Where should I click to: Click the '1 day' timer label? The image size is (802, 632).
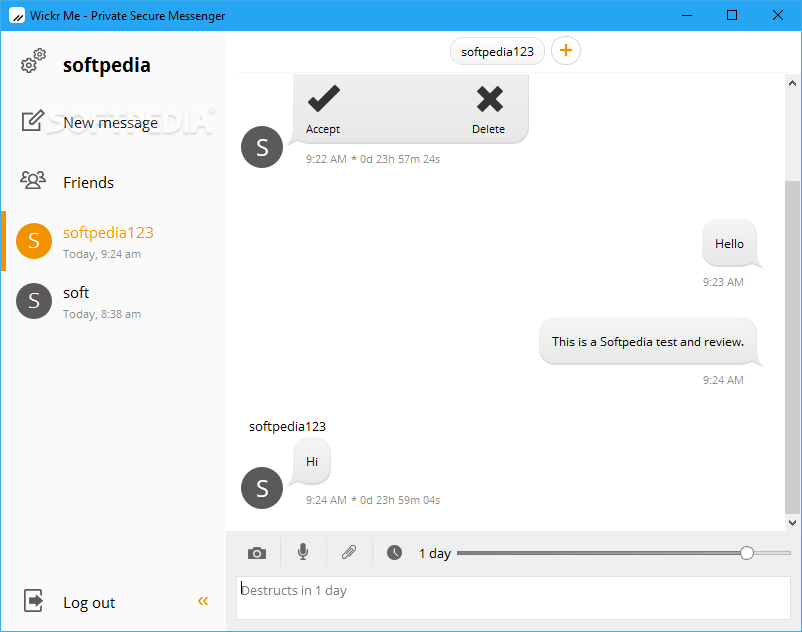pyautogui.click(x=435, y=553)
